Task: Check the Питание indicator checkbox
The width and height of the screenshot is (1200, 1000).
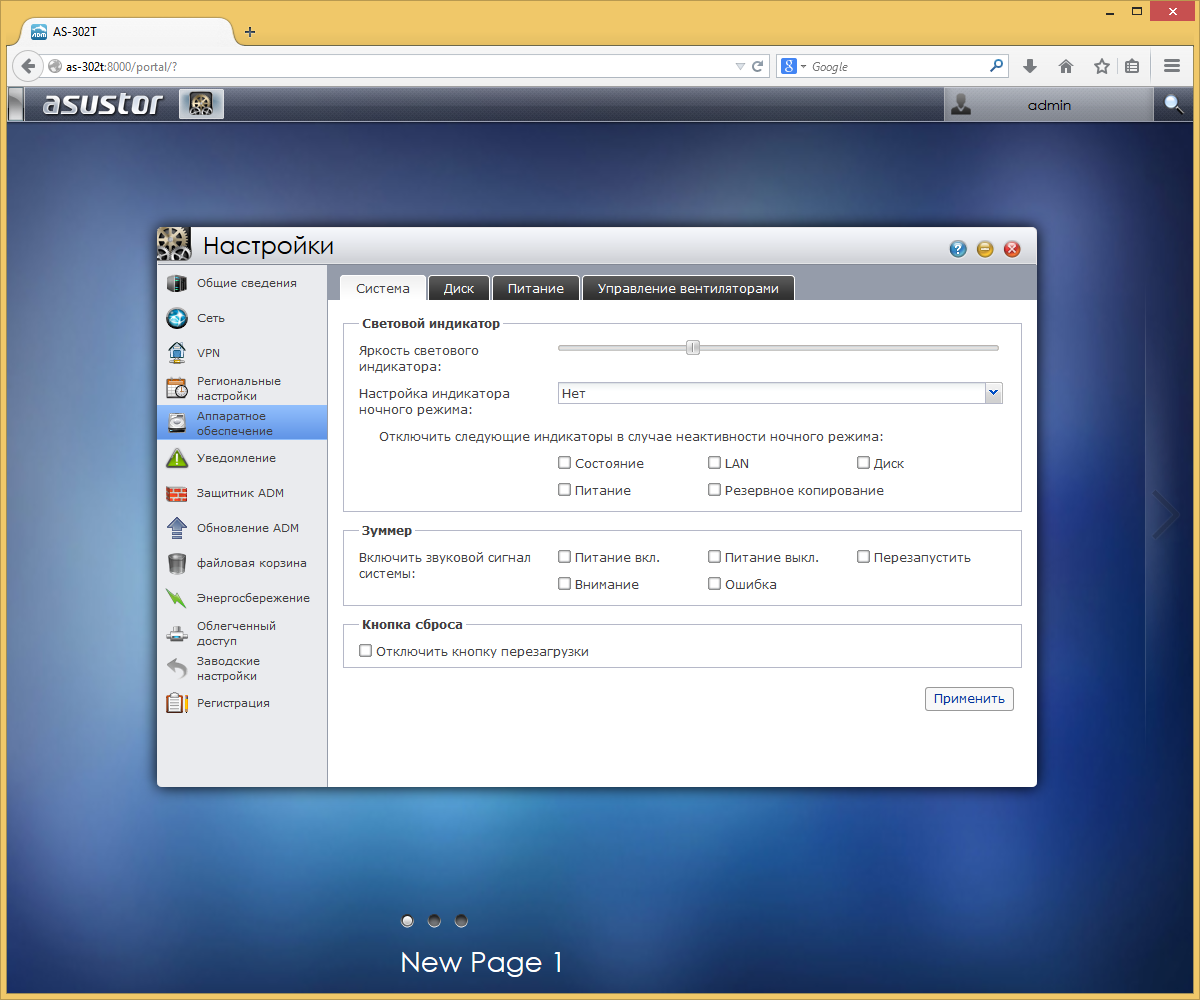Action: 564,490
